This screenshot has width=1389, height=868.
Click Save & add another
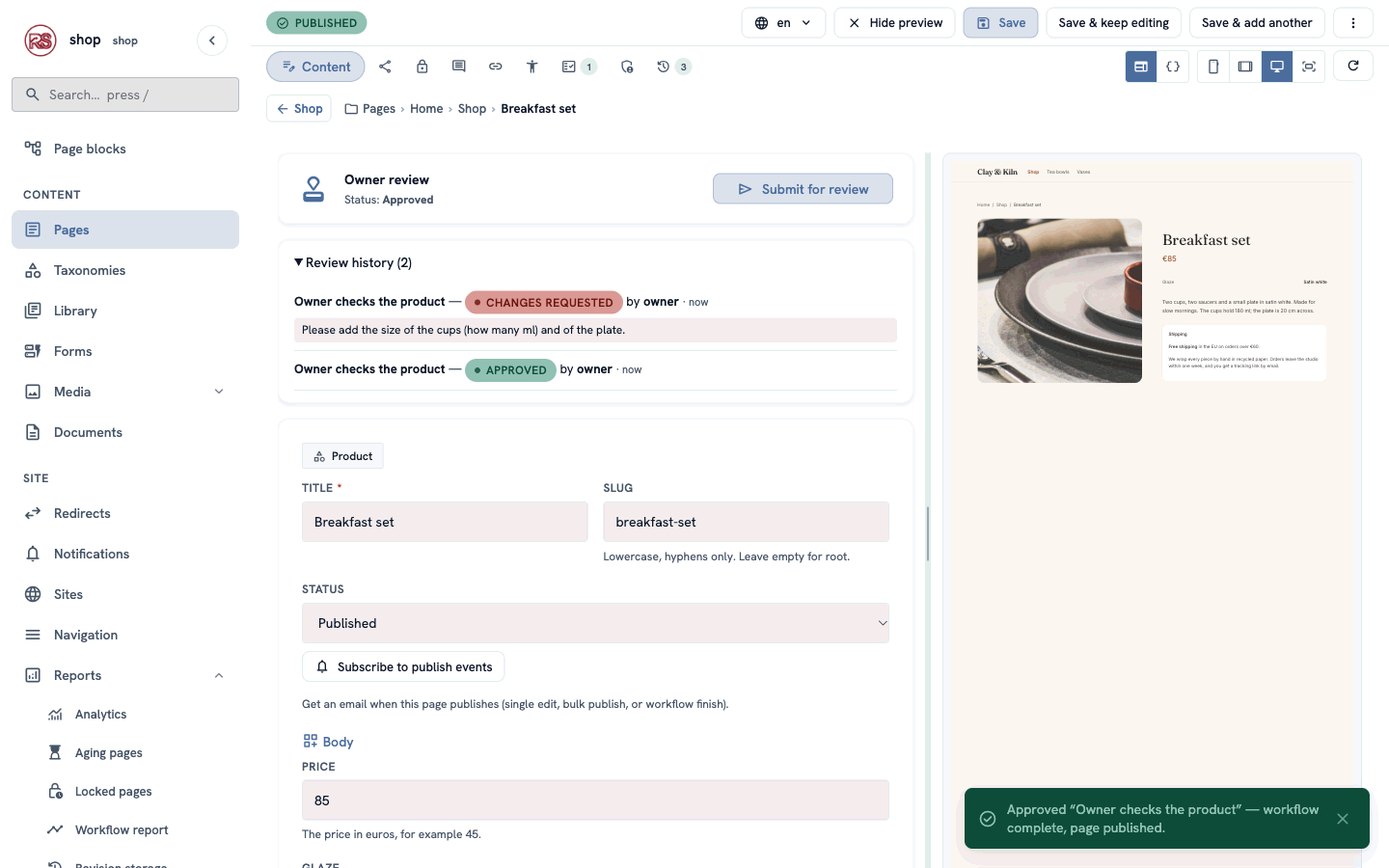[x=1257, y=23]
